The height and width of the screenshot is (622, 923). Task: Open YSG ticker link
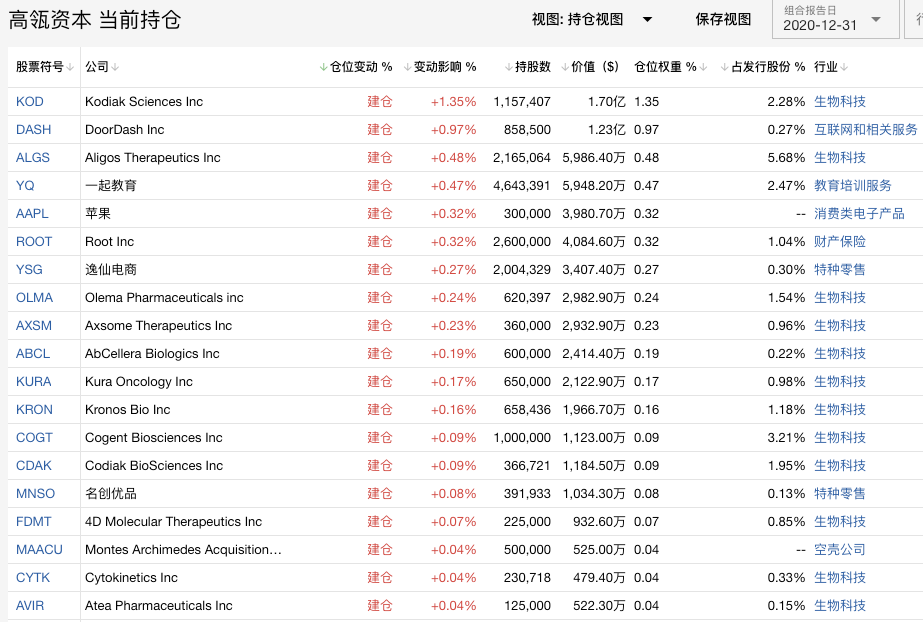29,270
